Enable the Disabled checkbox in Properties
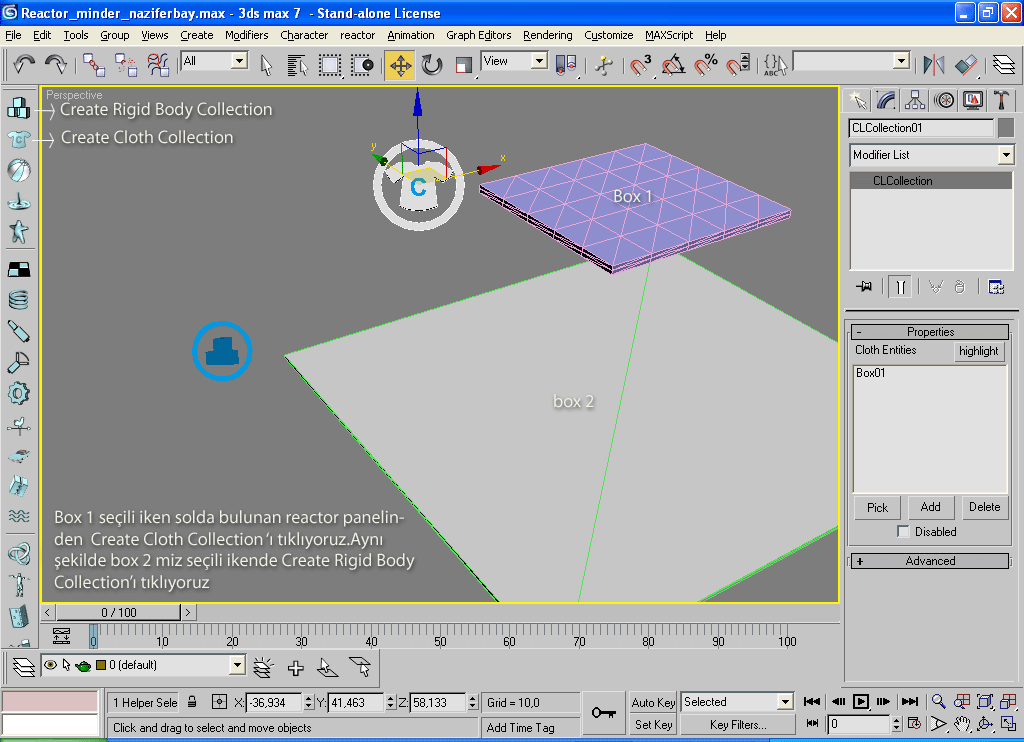The image size is (1024, 742). pos(903,532)
